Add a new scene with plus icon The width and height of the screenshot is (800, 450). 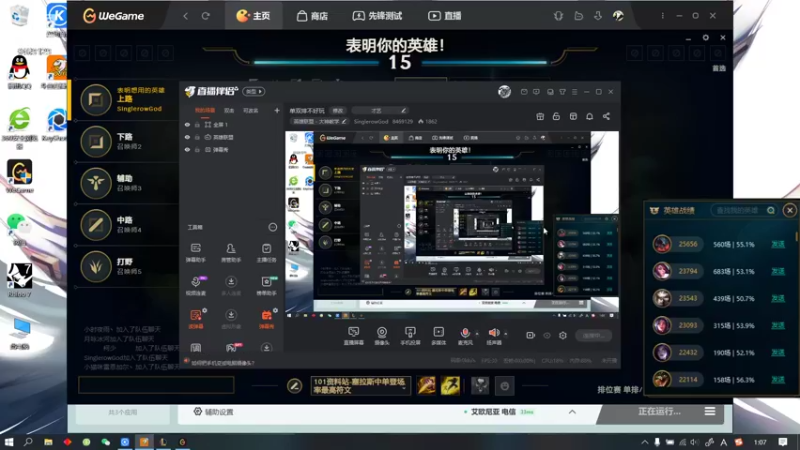(277, 110)
